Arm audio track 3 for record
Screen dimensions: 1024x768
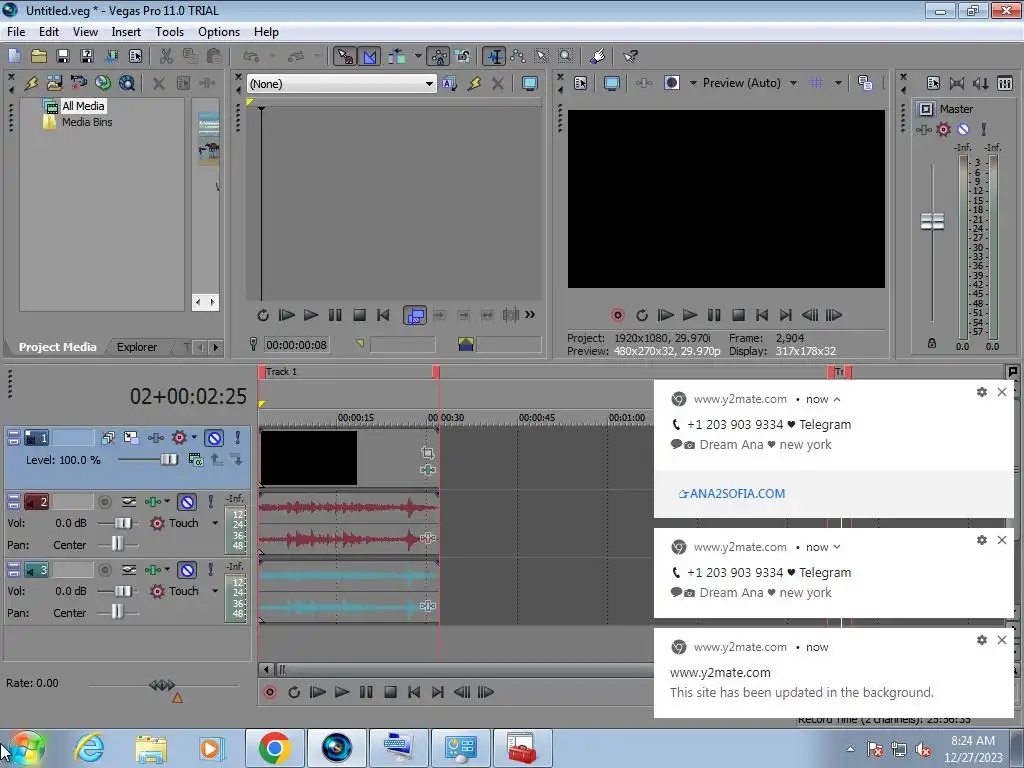(x=104, y=570)
